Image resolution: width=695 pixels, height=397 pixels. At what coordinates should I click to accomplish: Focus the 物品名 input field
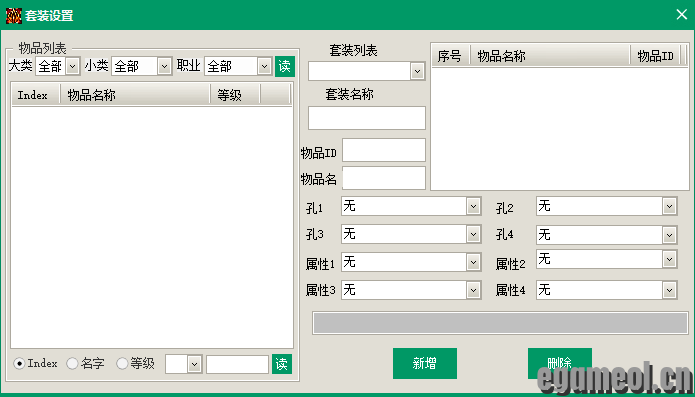384,178
